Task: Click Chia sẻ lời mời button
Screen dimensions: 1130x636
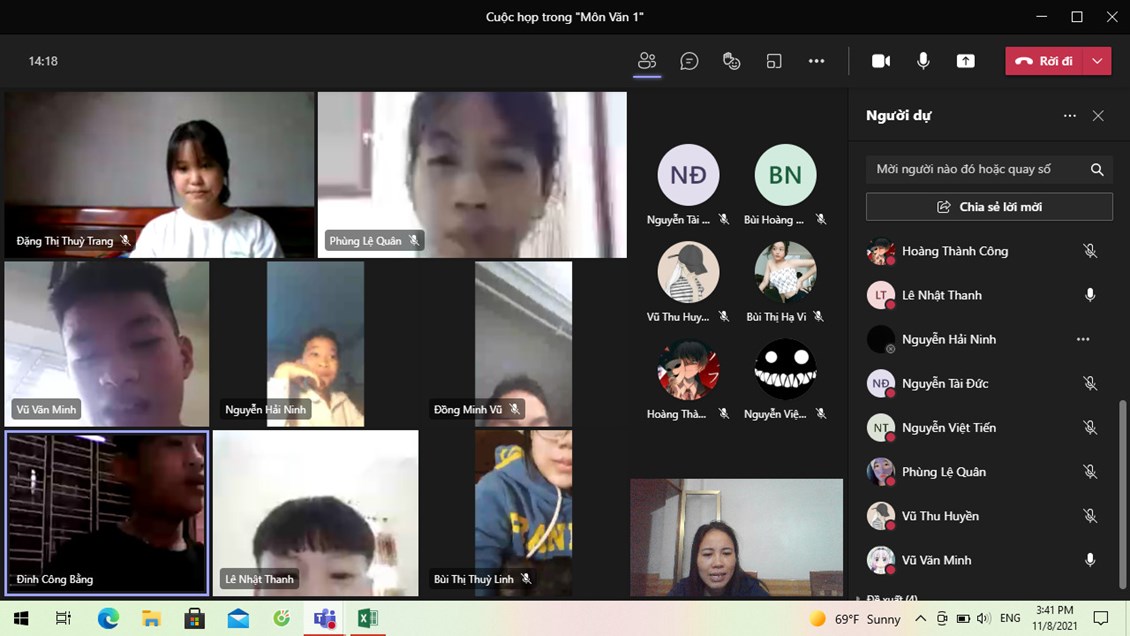Action: [988, 207]
